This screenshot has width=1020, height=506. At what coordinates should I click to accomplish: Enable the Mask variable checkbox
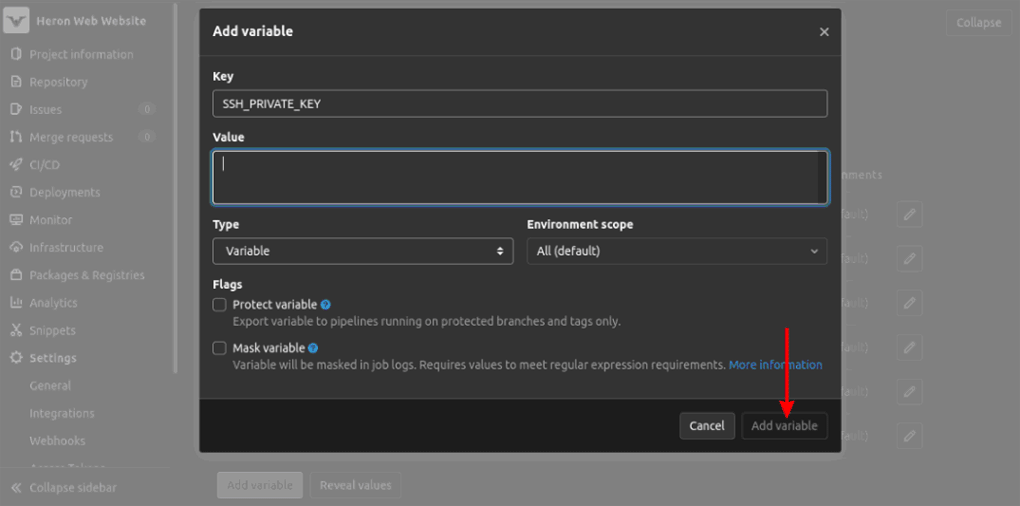tap(219, 348)
